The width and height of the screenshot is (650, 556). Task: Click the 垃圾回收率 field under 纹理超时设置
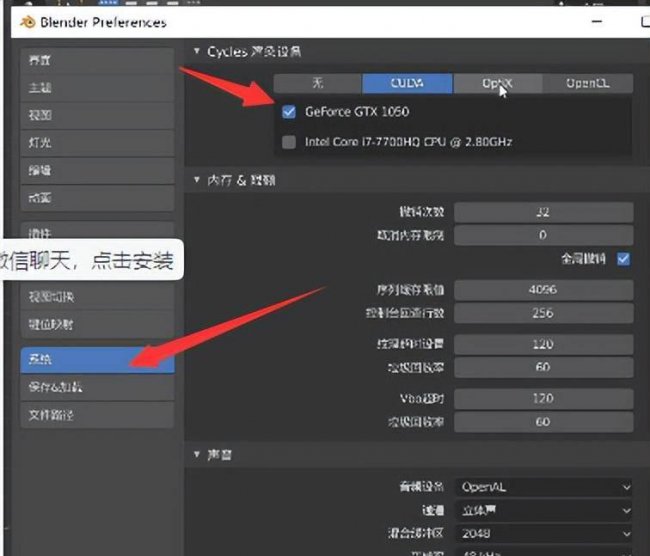coord(543,367)
